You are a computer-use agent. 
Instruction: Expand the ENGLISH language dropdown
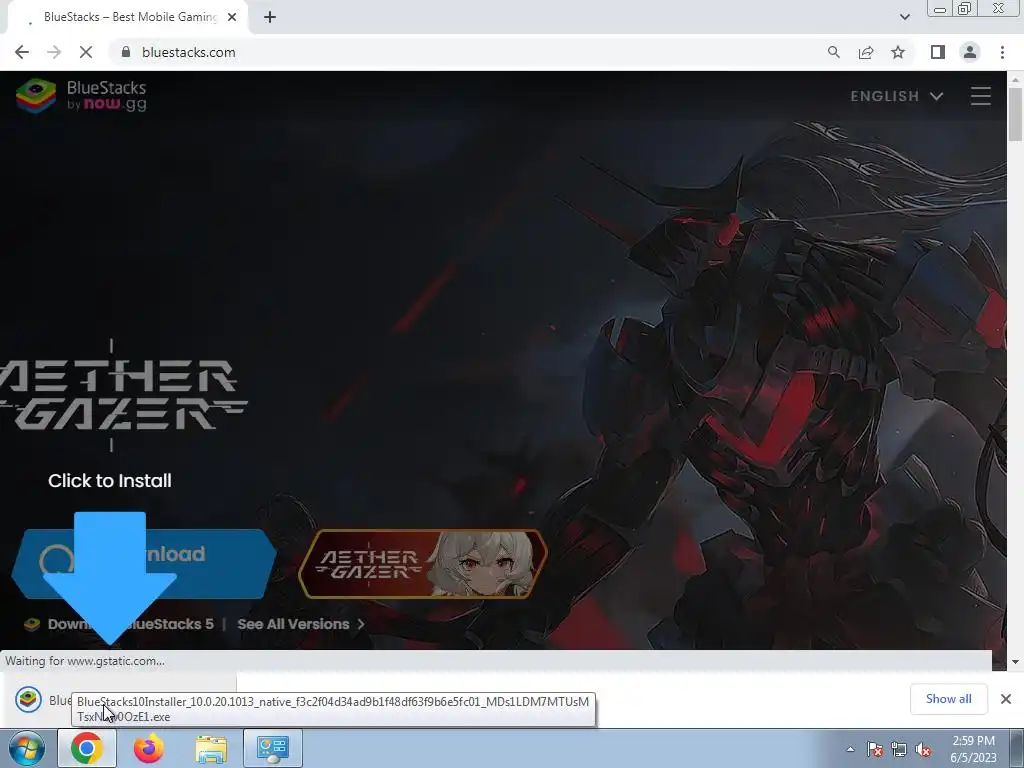click(896, 96)
